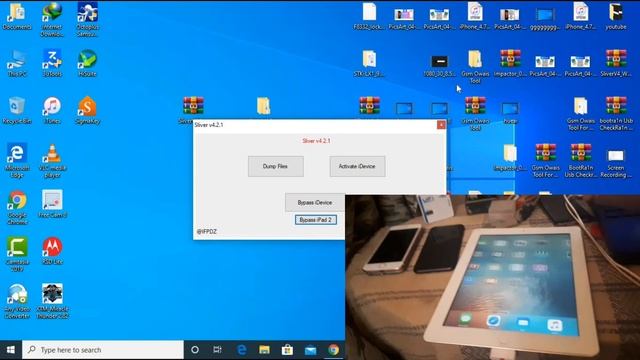Open Microsoft Edge desktop shortcut
Image resolution: width=640 pixels, height=360 pixels.
click(x=17, y=160)
